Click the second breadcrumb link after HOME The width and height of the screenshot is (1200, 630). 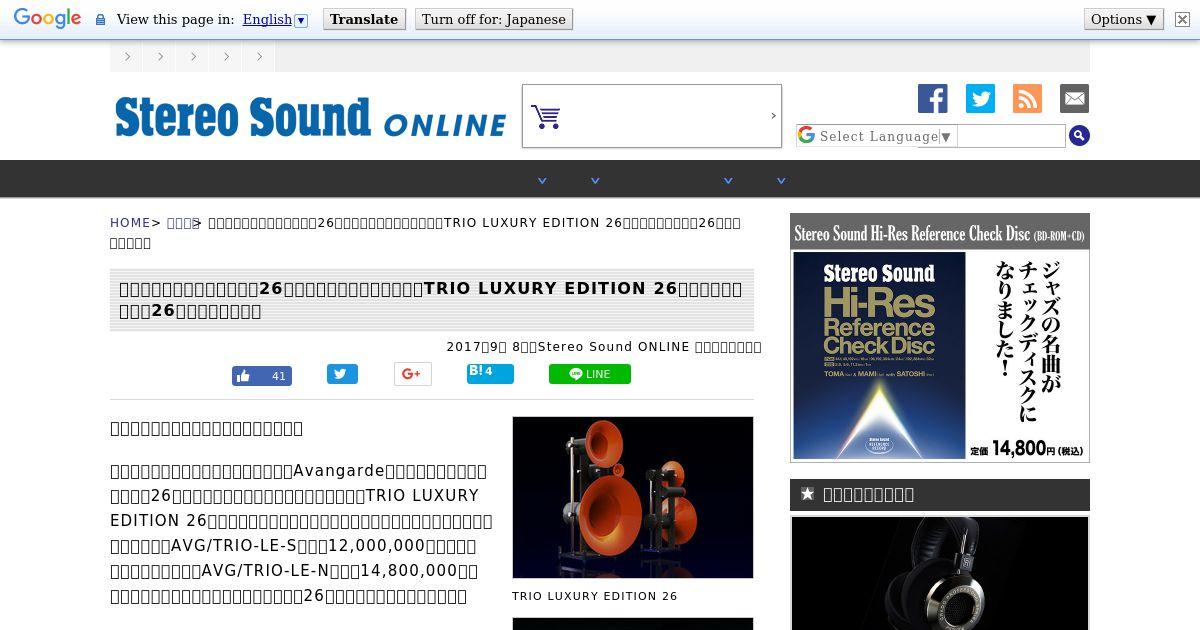point(182,223)
